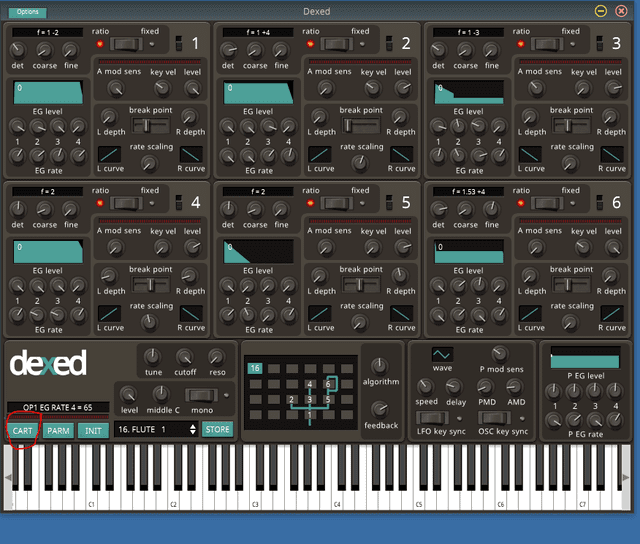The height and width of the screenshot is (544, 640).
Task: Click operator 1 R curve icon
Action: [x=191, y=154]
